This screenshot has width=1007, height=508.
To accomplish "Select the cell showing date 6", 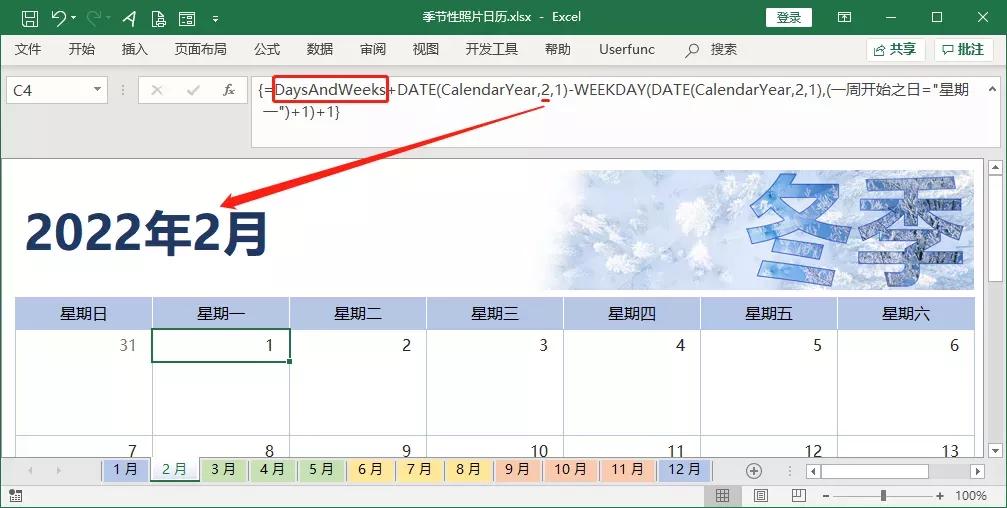I will (x=906, y=346).
